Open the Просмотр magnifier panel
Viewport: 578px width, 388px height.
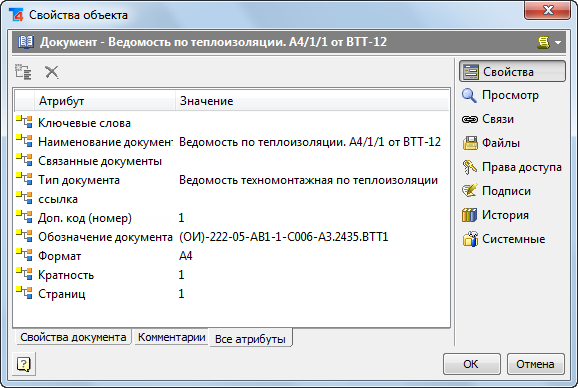tap(500, 95)
